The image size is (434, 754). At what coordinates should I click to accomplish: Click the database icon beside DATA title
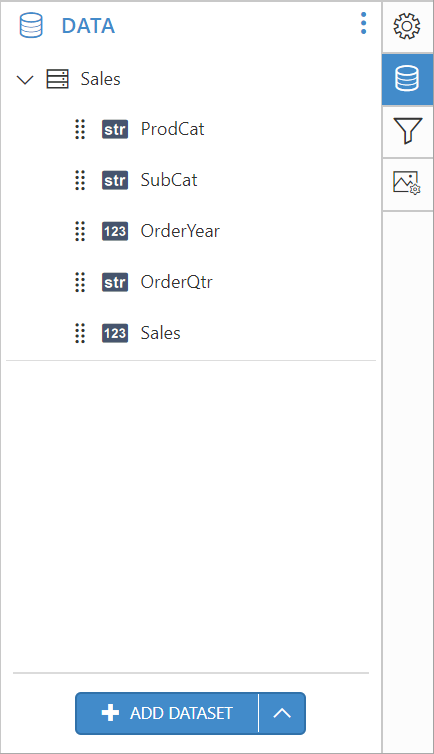[x=31, y=25]
